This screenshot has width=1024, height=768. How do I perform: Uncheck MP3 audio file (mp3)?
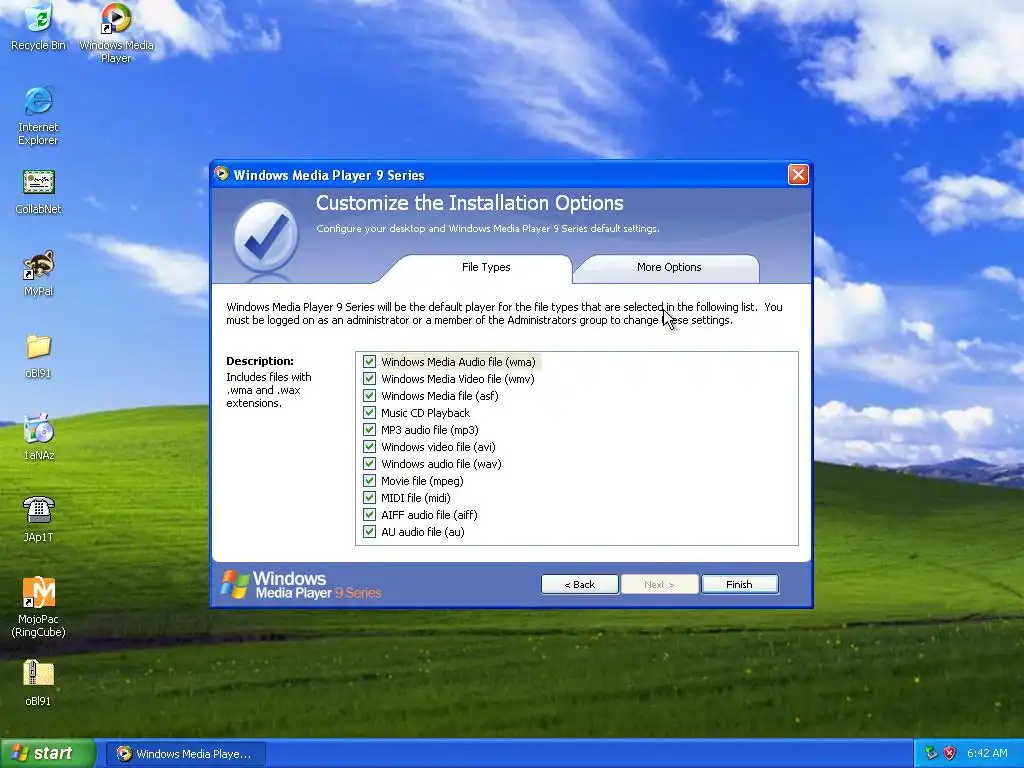(x=370, y=430)
